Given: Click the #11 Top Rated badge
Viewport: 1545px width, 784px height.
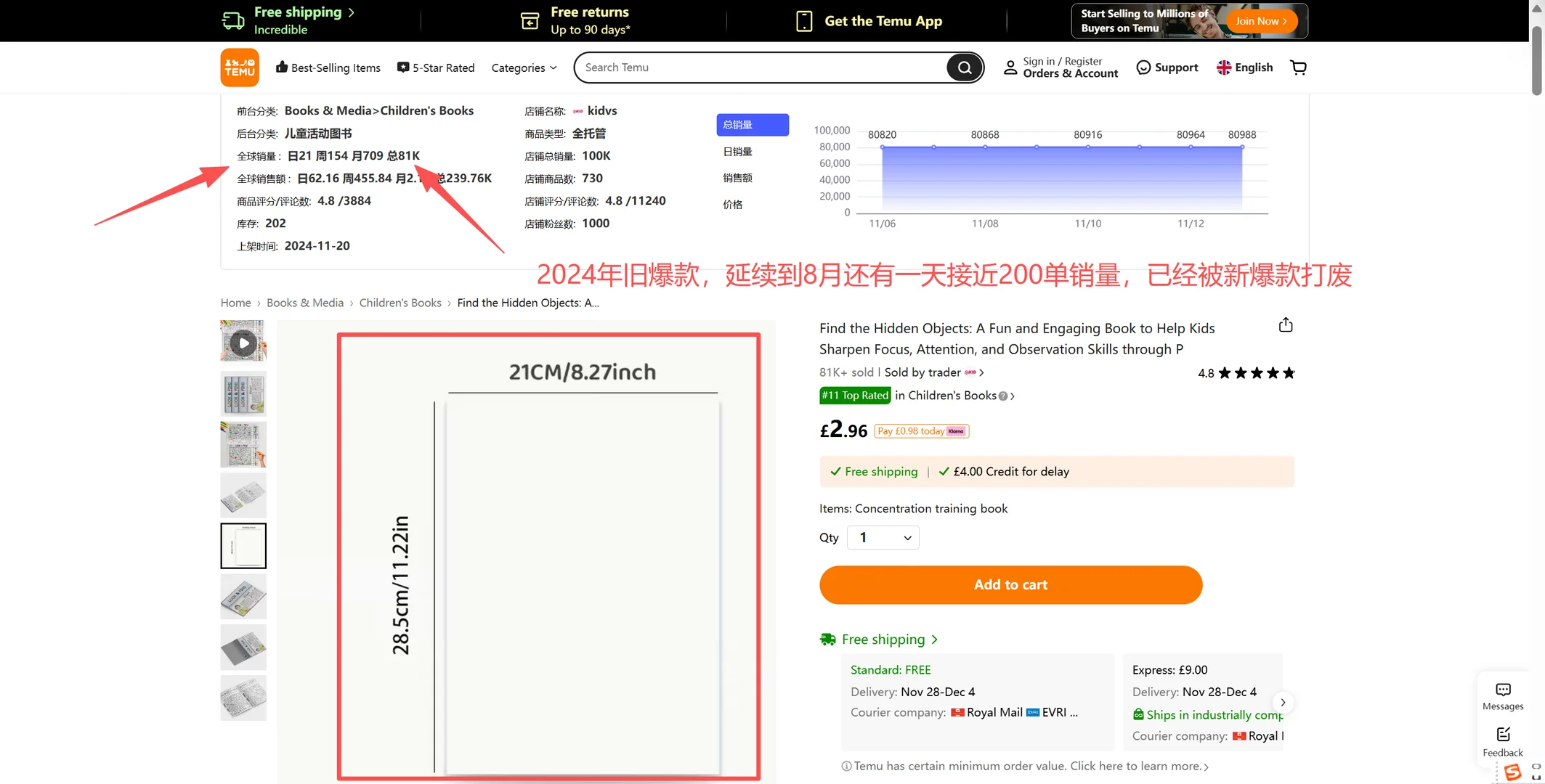Looking at the screenshot, I should [855, 396].
